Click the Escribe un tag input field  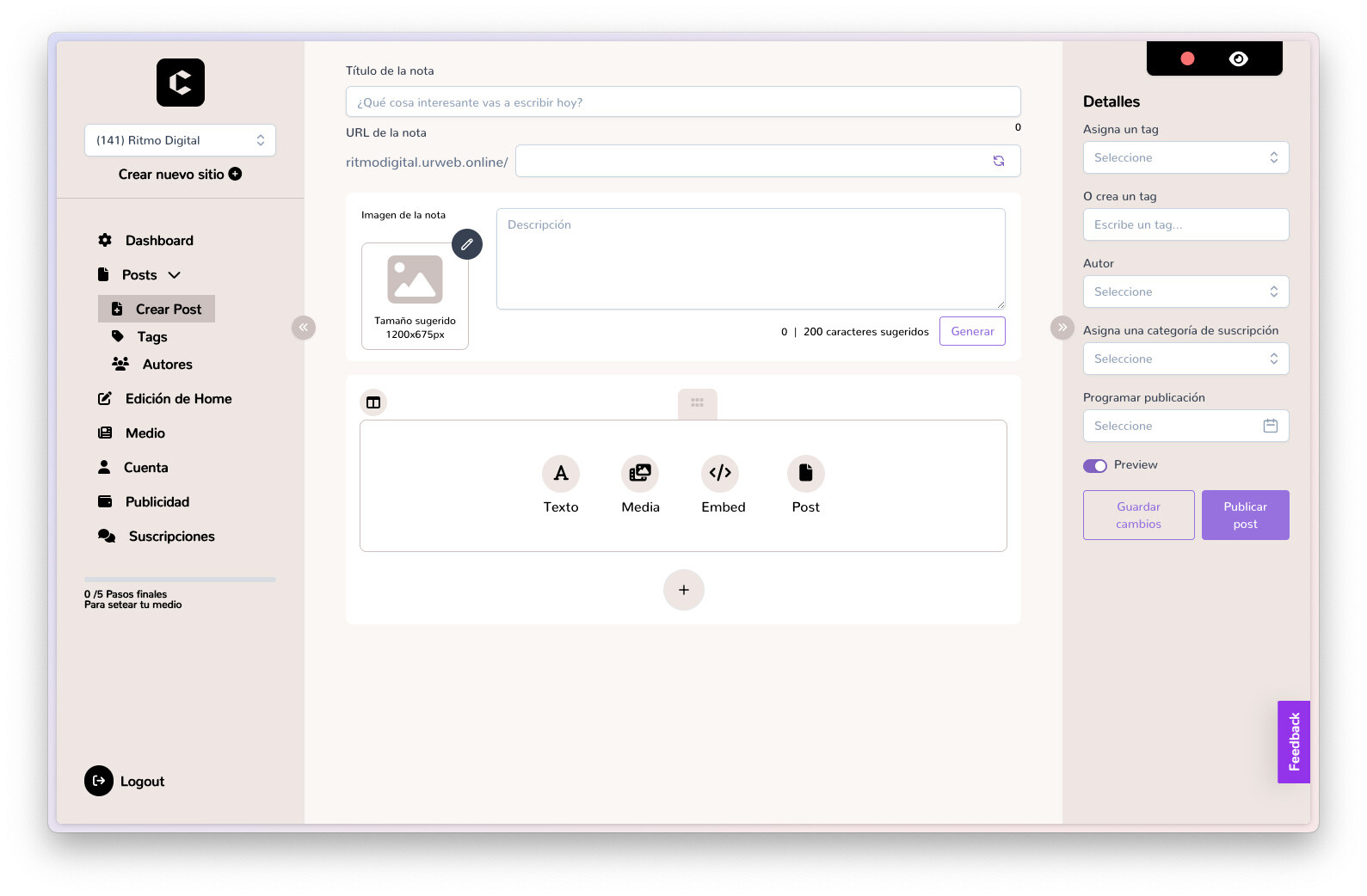point(1185,224)
